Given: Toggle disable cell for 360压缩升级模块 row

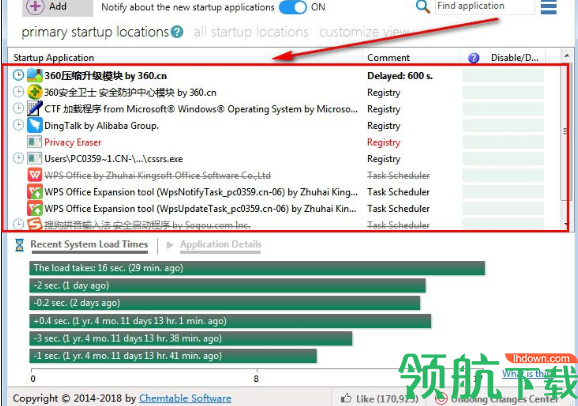Looking at the screenshot, I should pos(503,76).
